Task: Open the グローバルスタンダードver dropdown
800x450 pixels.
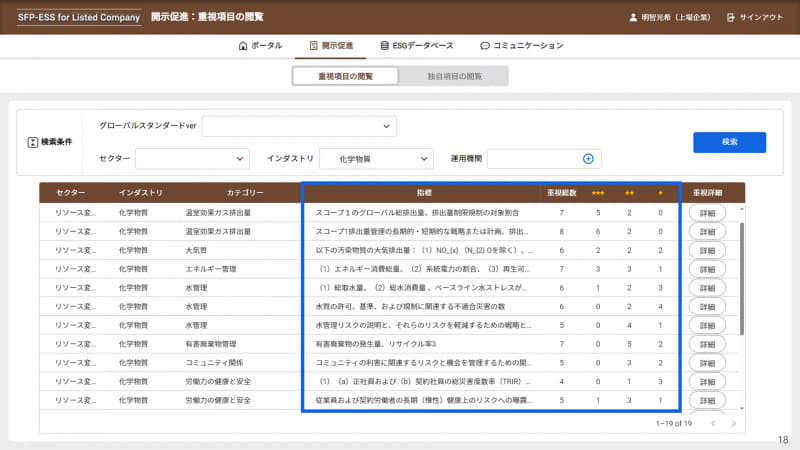Action: [x=299, y=127]
